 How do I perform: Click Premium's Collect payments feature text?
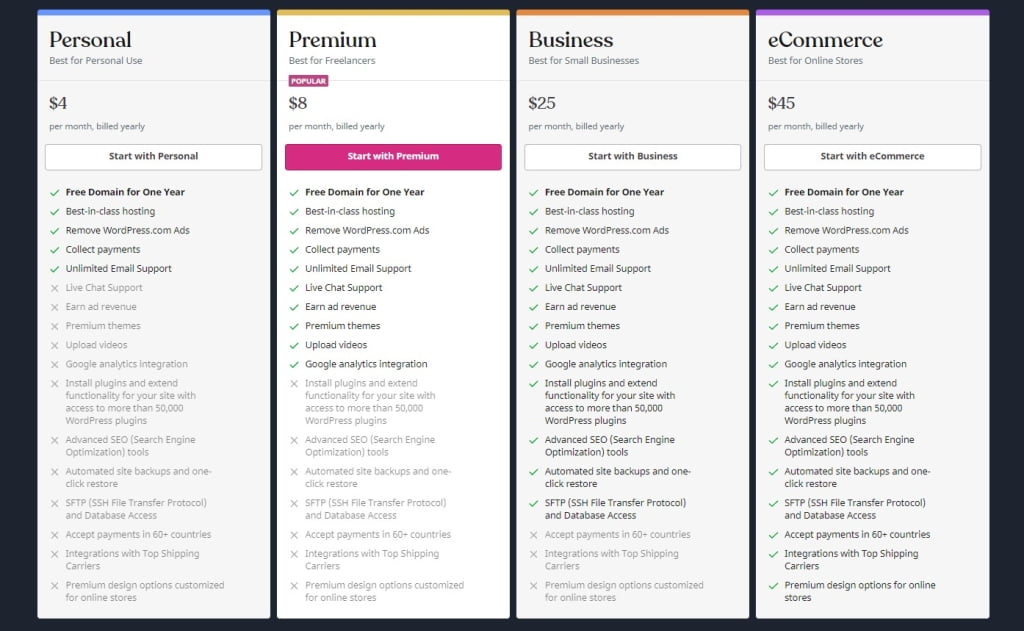[x=343, y=250]
